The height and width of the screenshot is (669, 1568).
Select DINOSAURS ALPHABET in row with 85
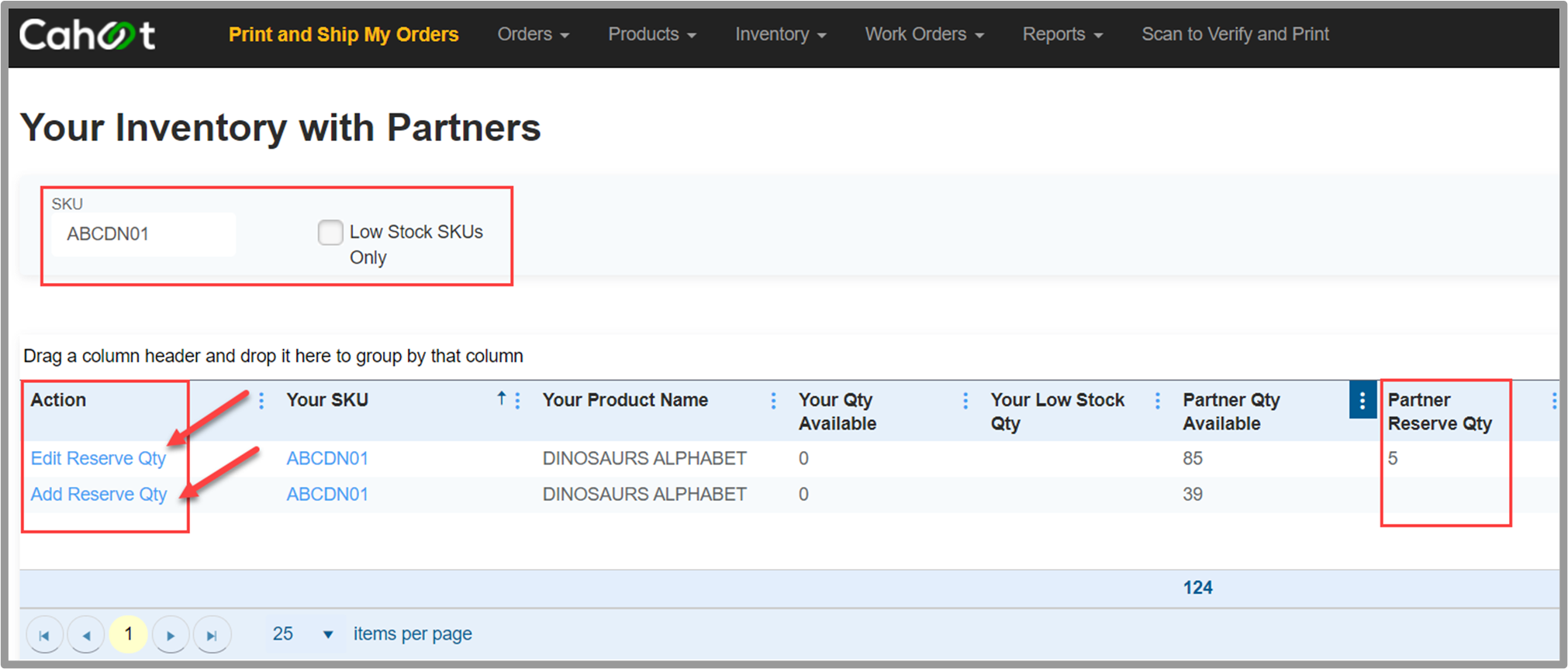click(x=644, y=459)
